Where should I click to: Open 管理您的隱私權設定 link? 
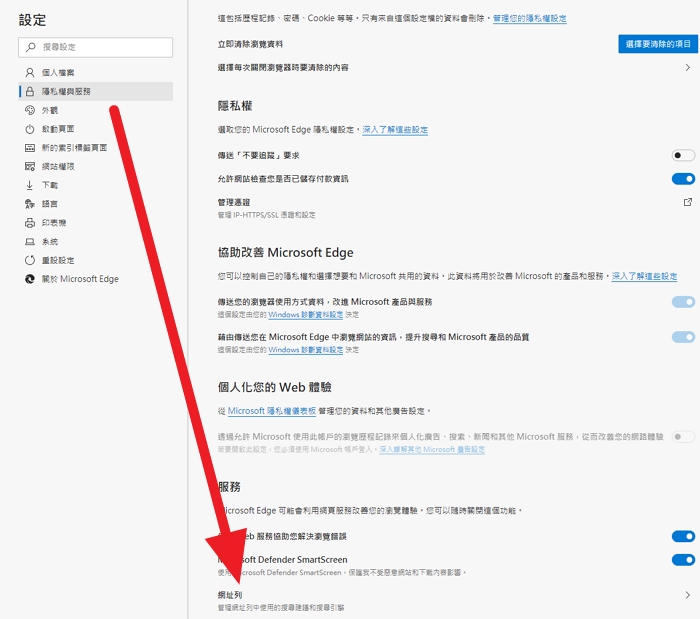coord(529,18)
